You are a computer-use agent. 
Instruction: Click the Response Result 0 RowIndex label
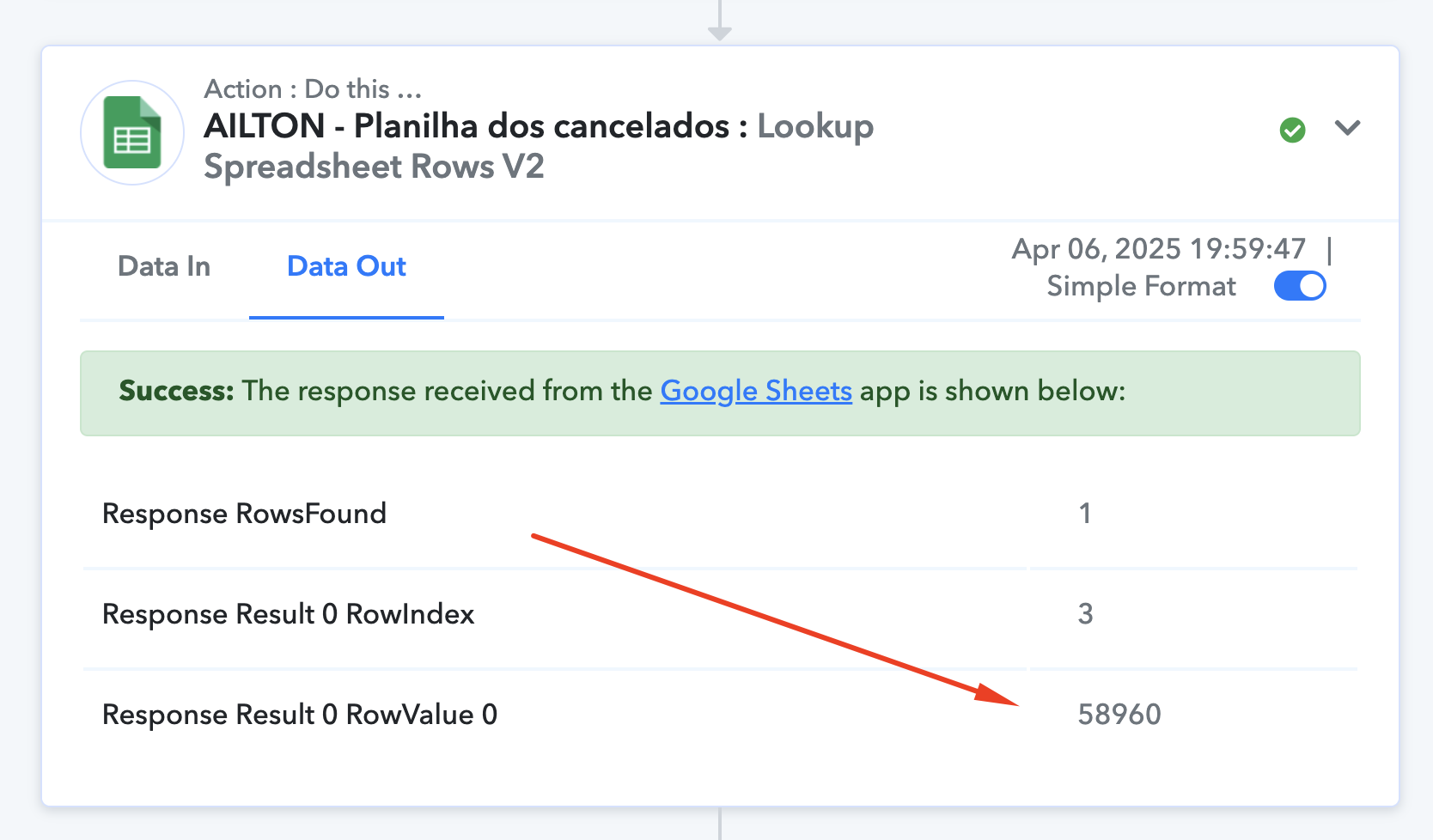point(289,614)
